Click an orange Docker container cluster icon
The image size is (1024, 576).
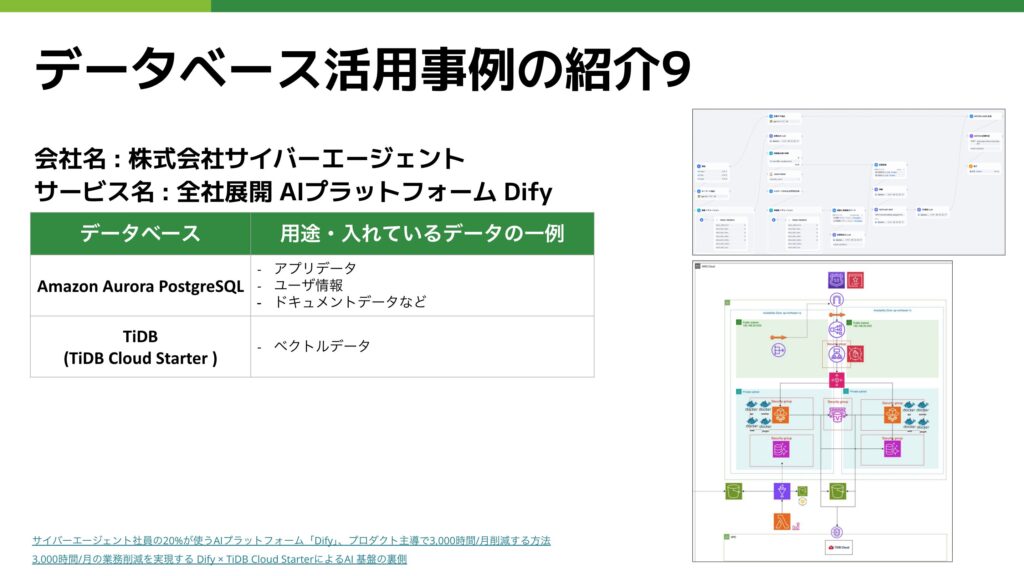pos(780,414)
